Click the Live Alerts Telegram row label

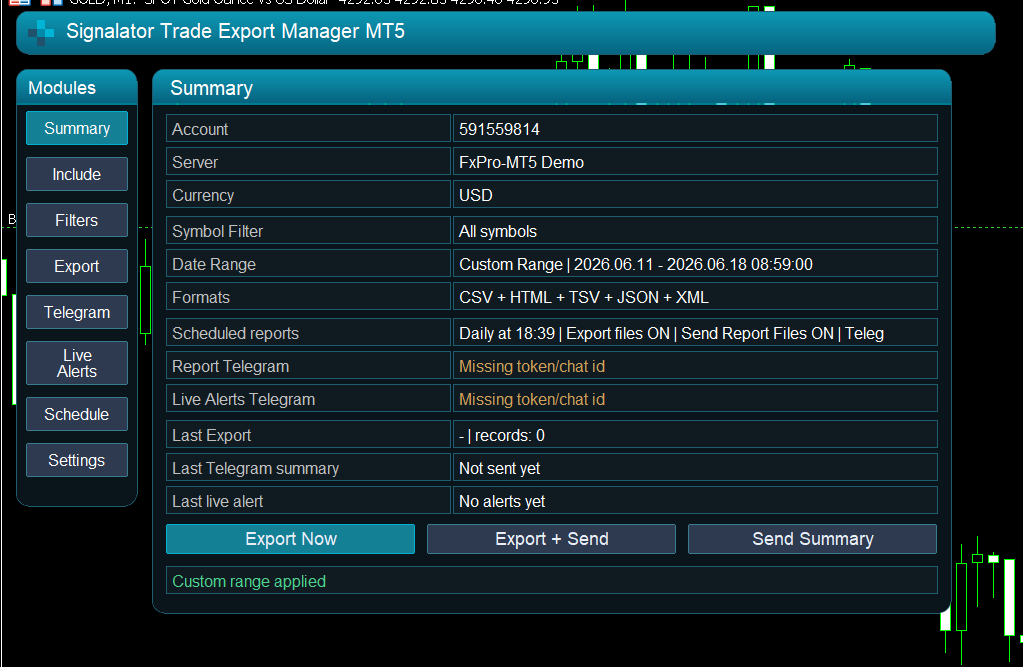(x=309, y=399)
